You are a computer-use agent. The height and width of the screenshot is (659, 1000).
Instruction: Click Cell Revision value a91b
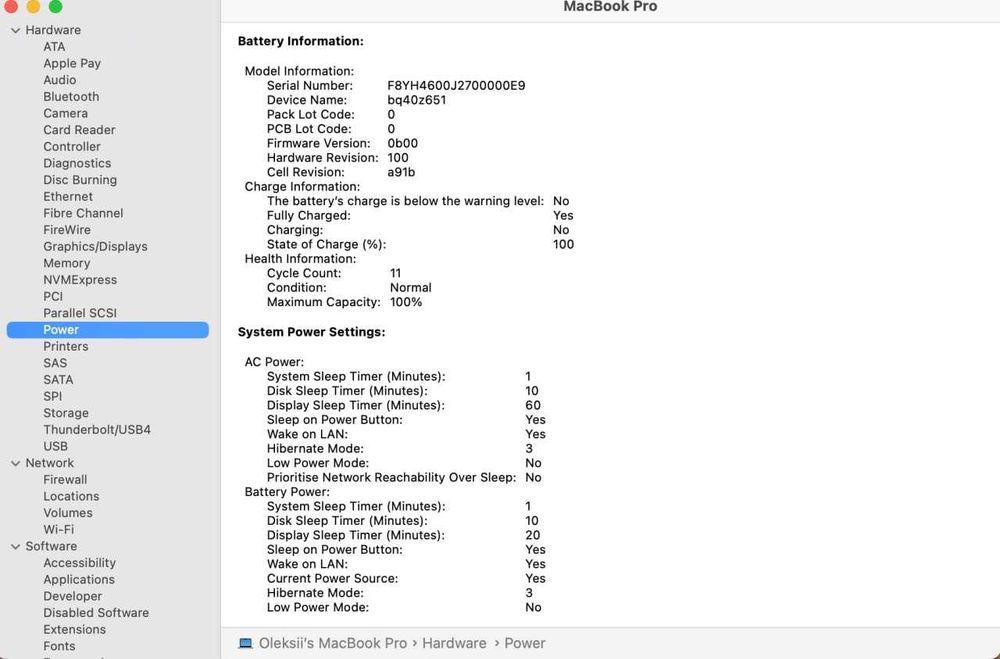pos(401,172)
